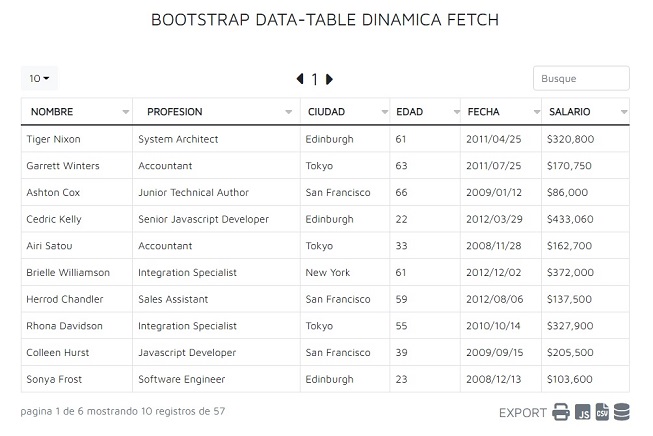Click the current page number 1
653x436 pixels.
(315, 79)
